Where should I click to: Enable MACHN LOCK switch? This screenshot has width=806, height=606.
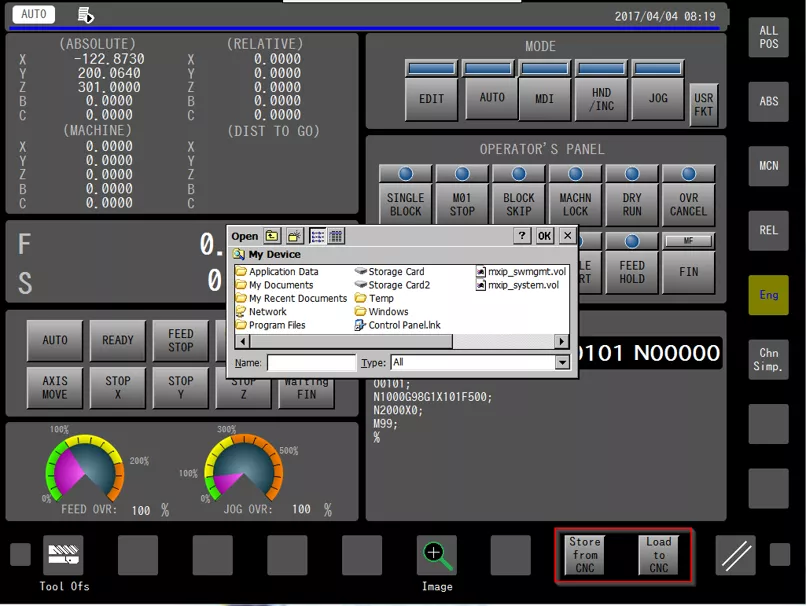tap(575, 205)
